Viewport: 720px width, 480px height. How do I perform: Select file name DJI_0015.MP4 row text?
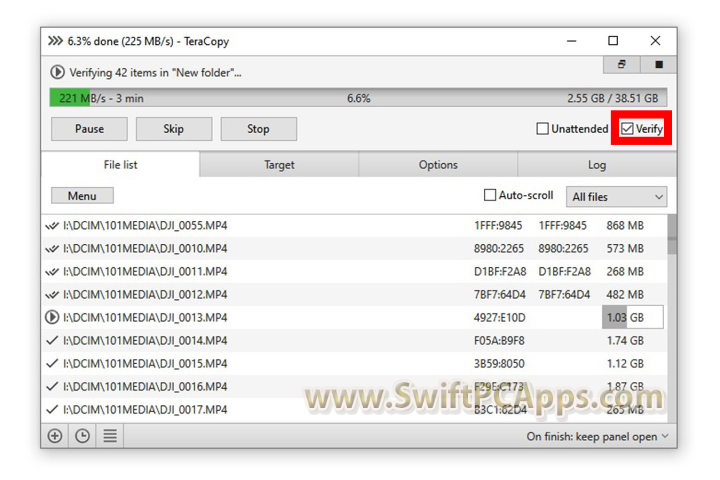(x=145, y=363)
